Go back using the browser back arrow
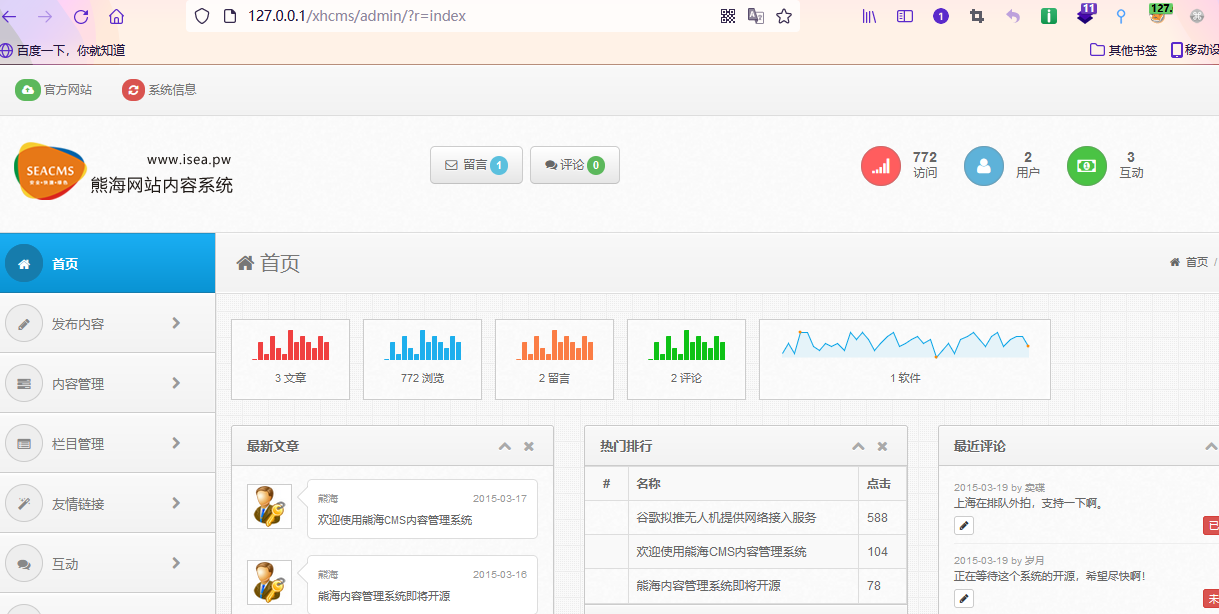 coord(10,16)
